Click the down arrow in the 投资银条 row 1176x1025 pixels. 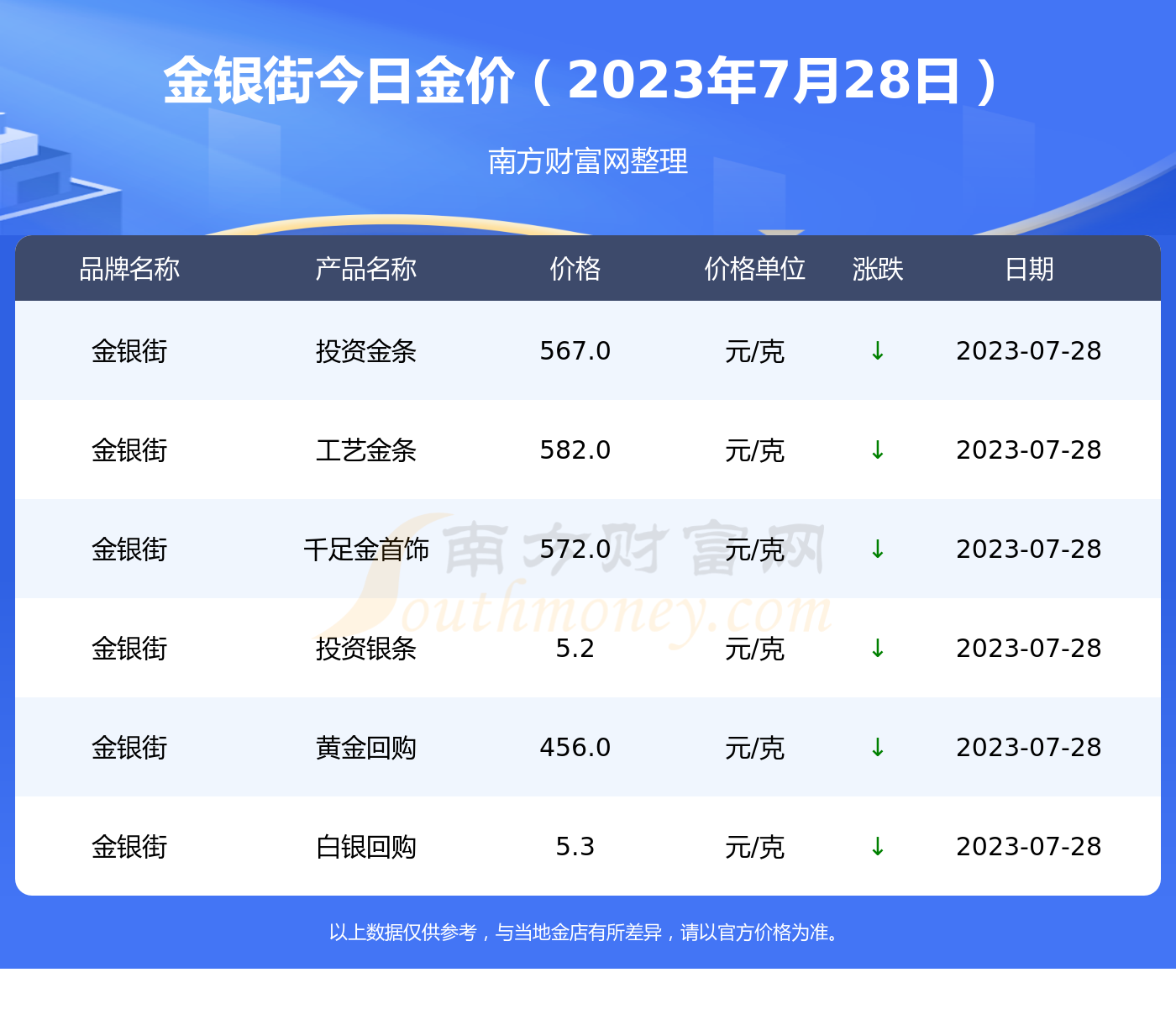[x=878, y=649]
